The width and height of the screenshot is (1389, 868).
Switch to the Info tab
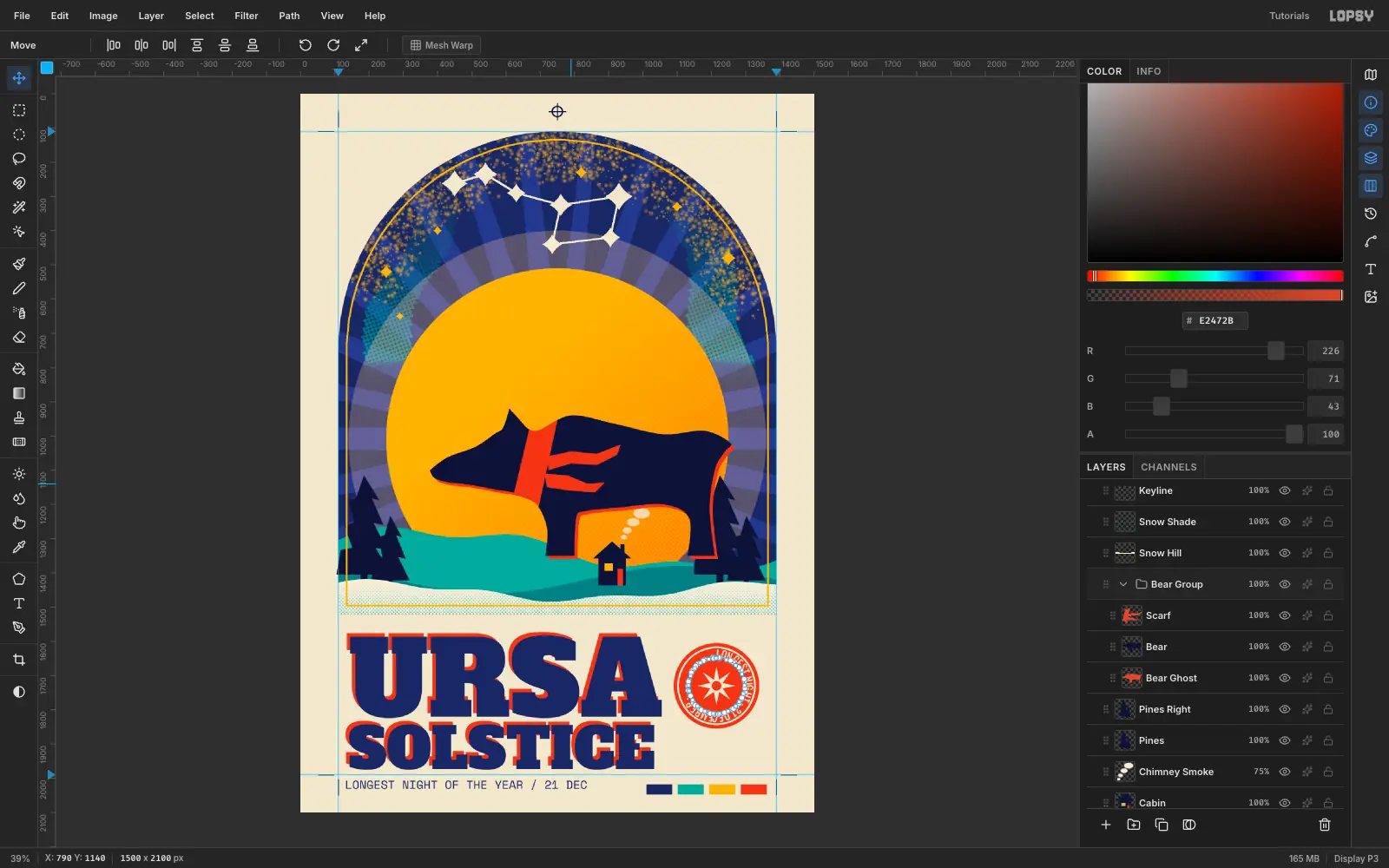[1149, 71]
